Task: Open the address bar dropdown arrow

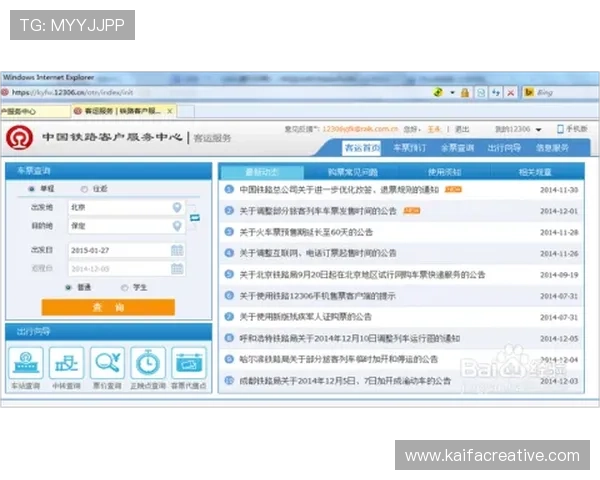Action: point(452,92)
